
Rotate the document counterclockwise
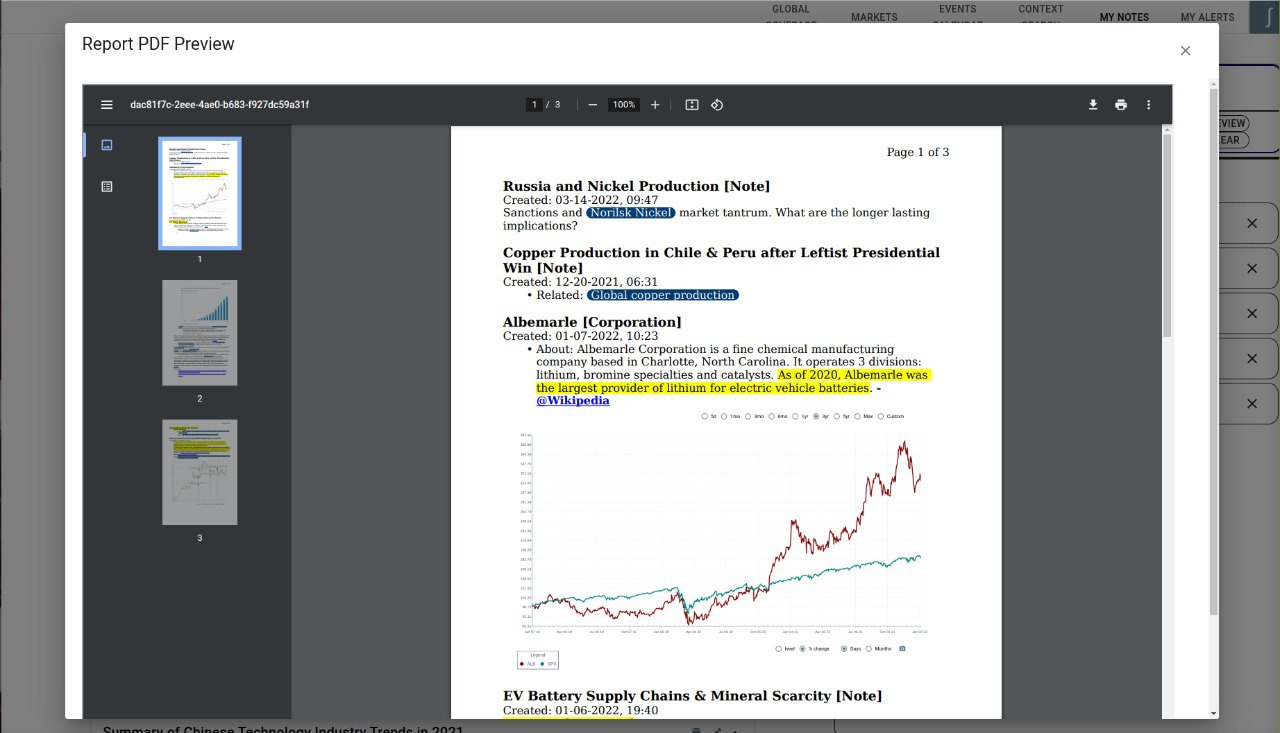click(x=717, y=105)
